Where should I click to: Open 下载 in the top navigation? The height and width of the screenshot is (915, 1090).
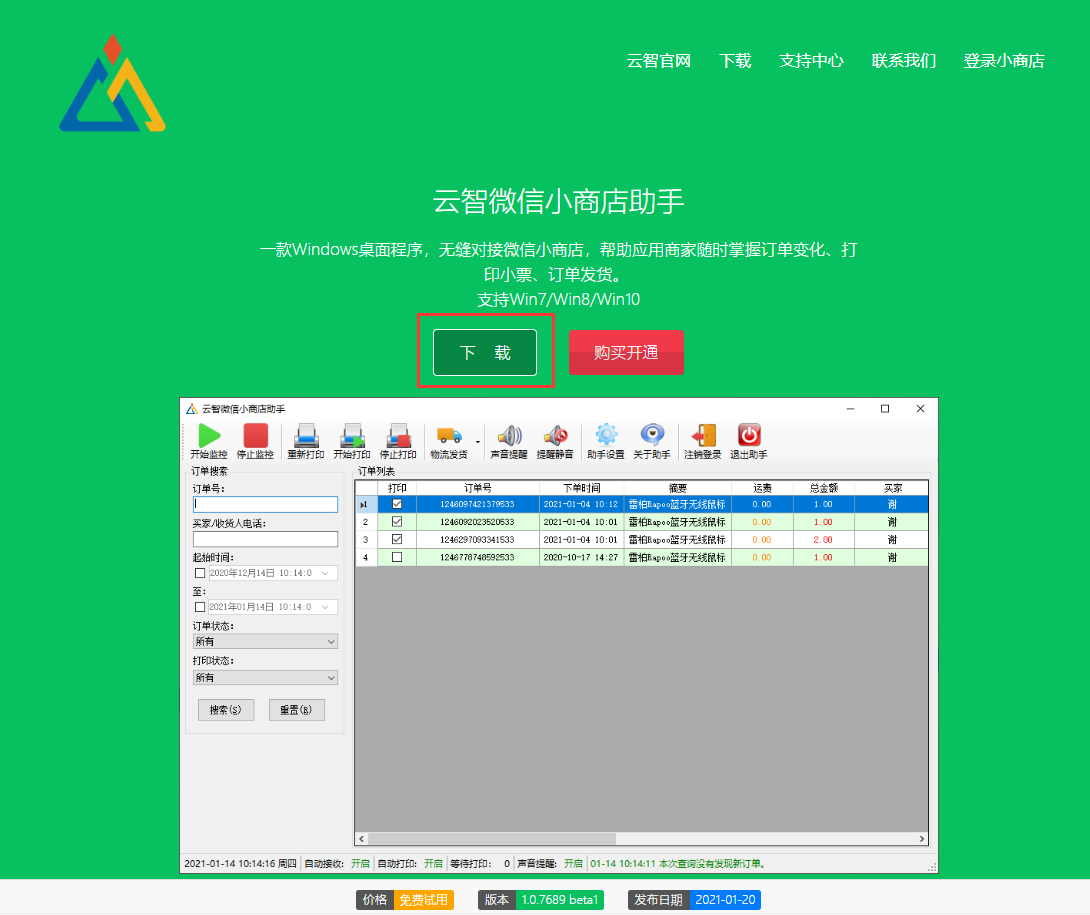point(735,60)
